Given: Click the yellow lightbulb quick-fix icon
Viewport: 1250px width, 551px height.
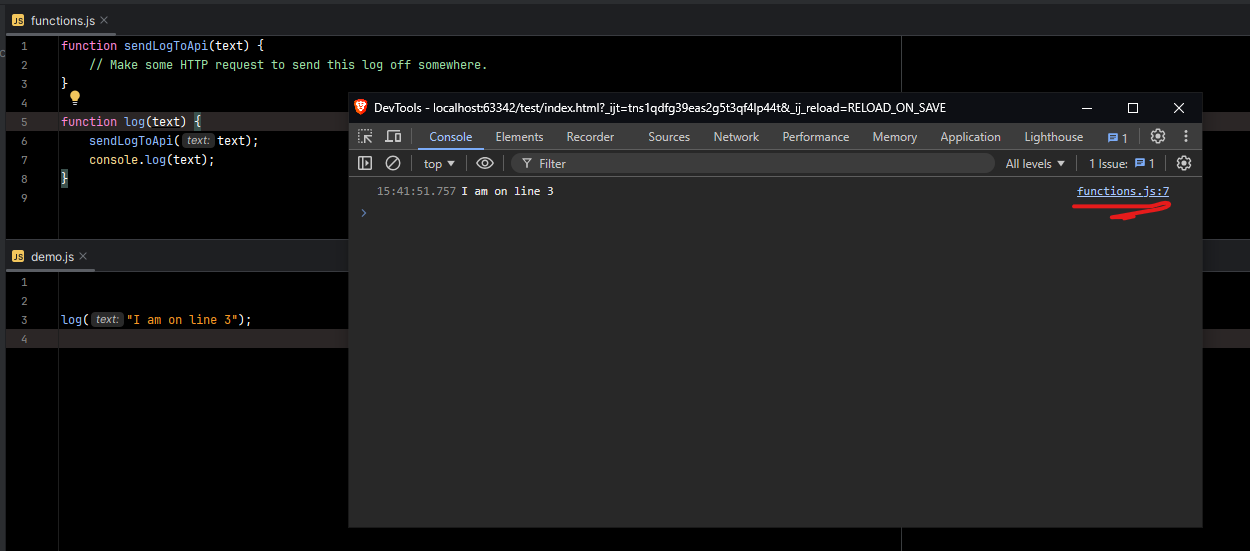Looking at the screenshot, I should point(74,98).
